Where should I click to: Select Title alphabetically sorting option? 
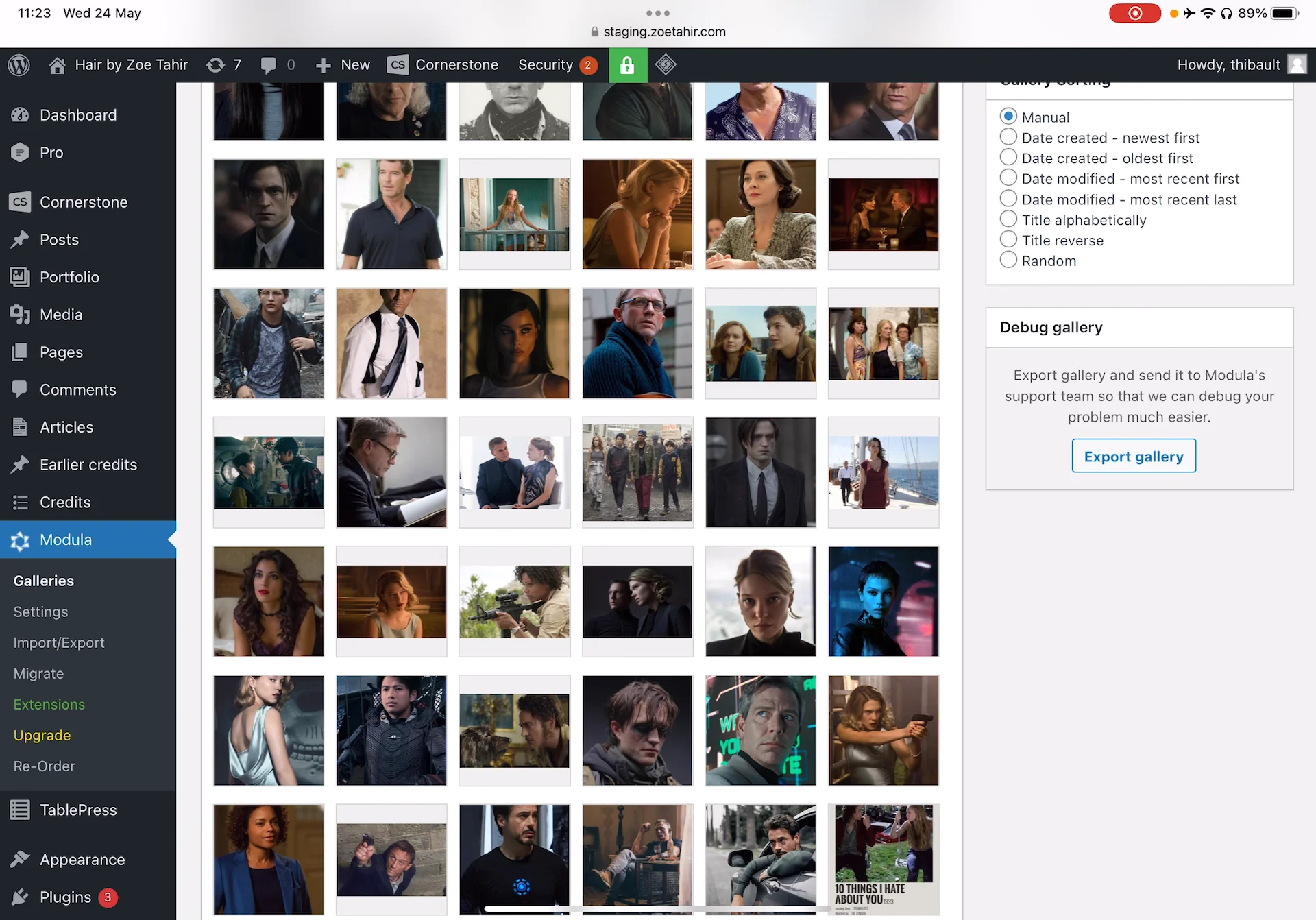[x=1008, y=219]
